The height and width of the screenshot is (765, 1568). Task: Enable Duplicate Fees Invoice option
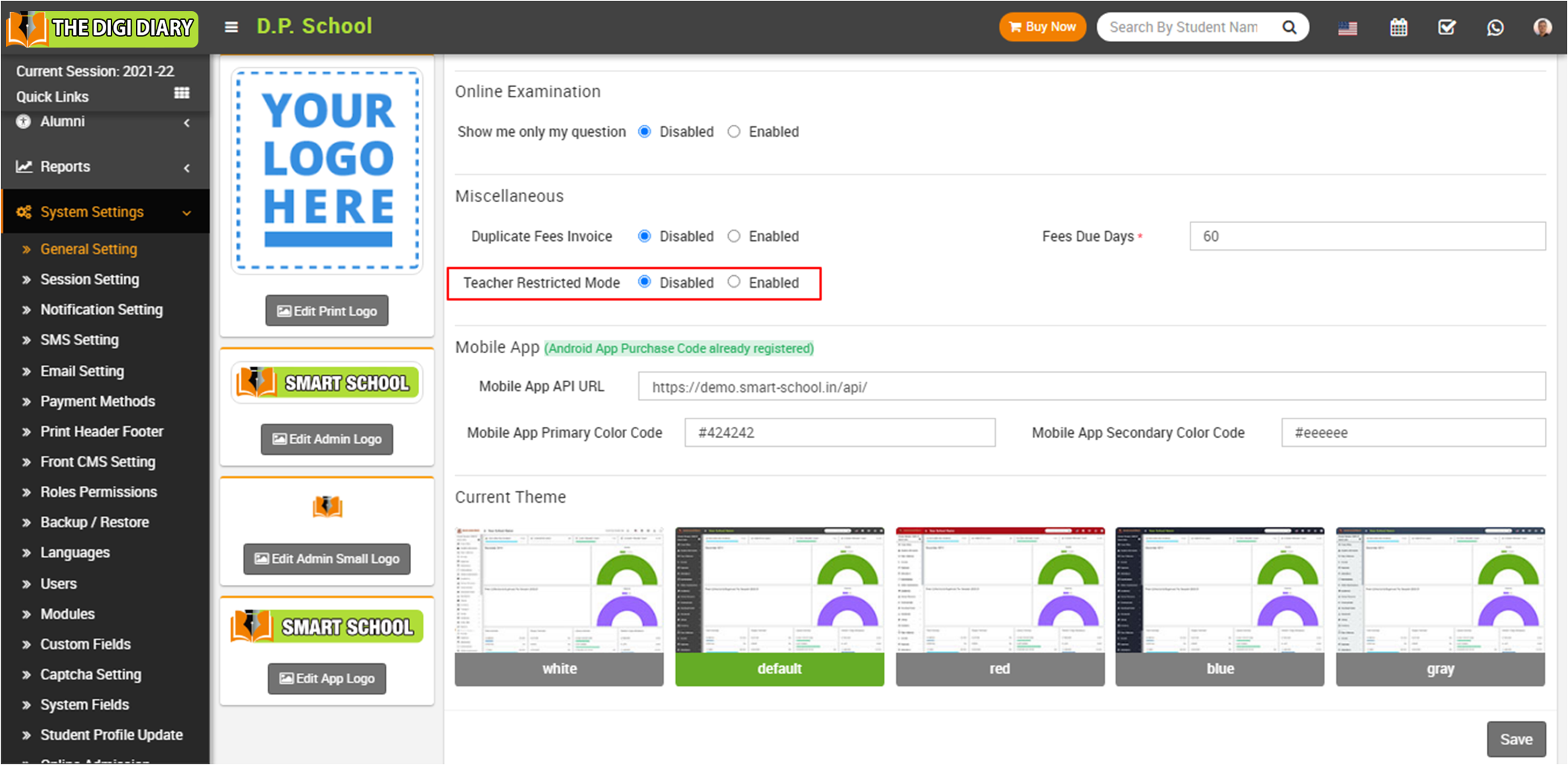tap(734, 236)
